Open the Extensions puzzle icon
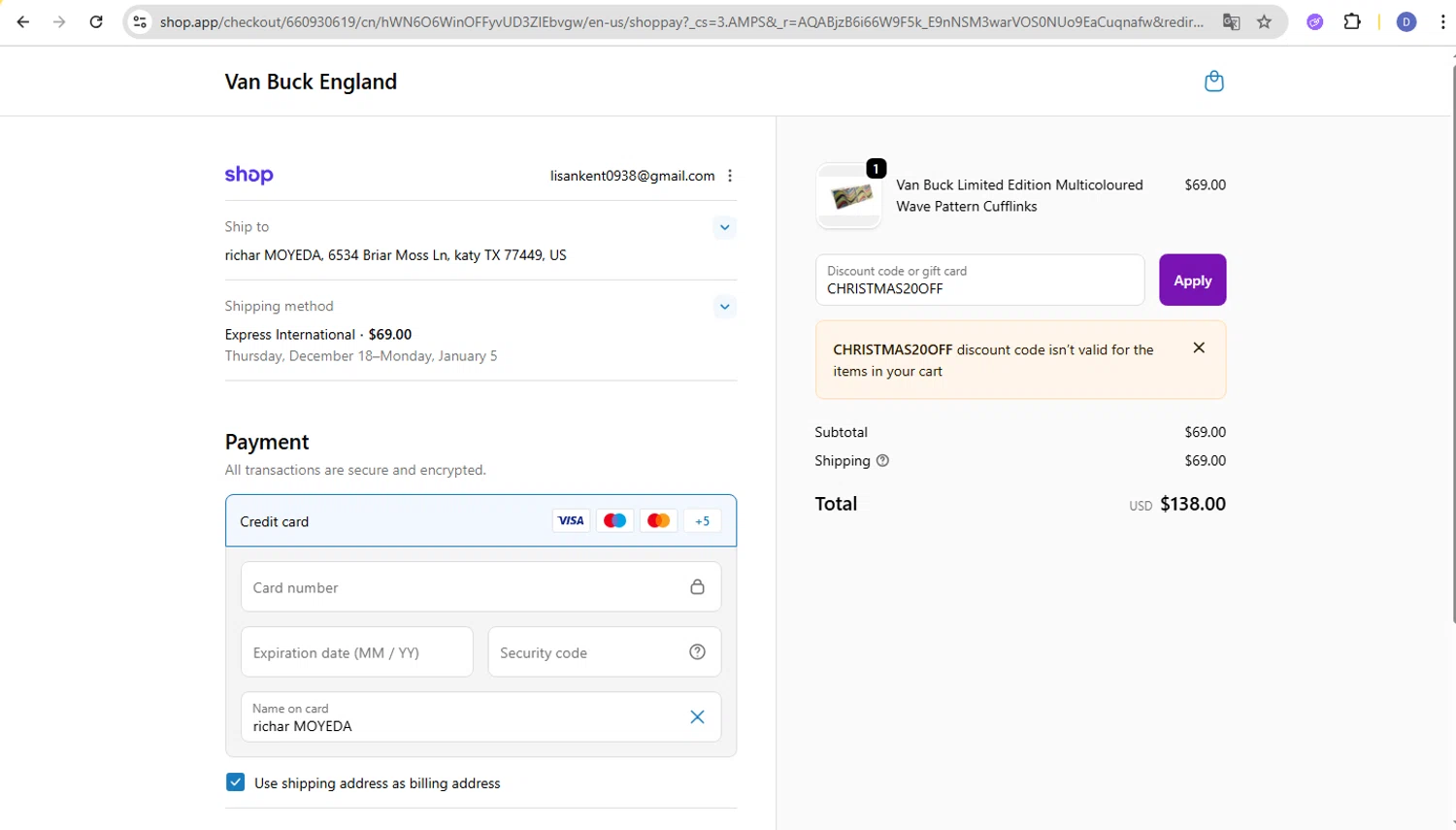1456x830 pixels. 1352,21
